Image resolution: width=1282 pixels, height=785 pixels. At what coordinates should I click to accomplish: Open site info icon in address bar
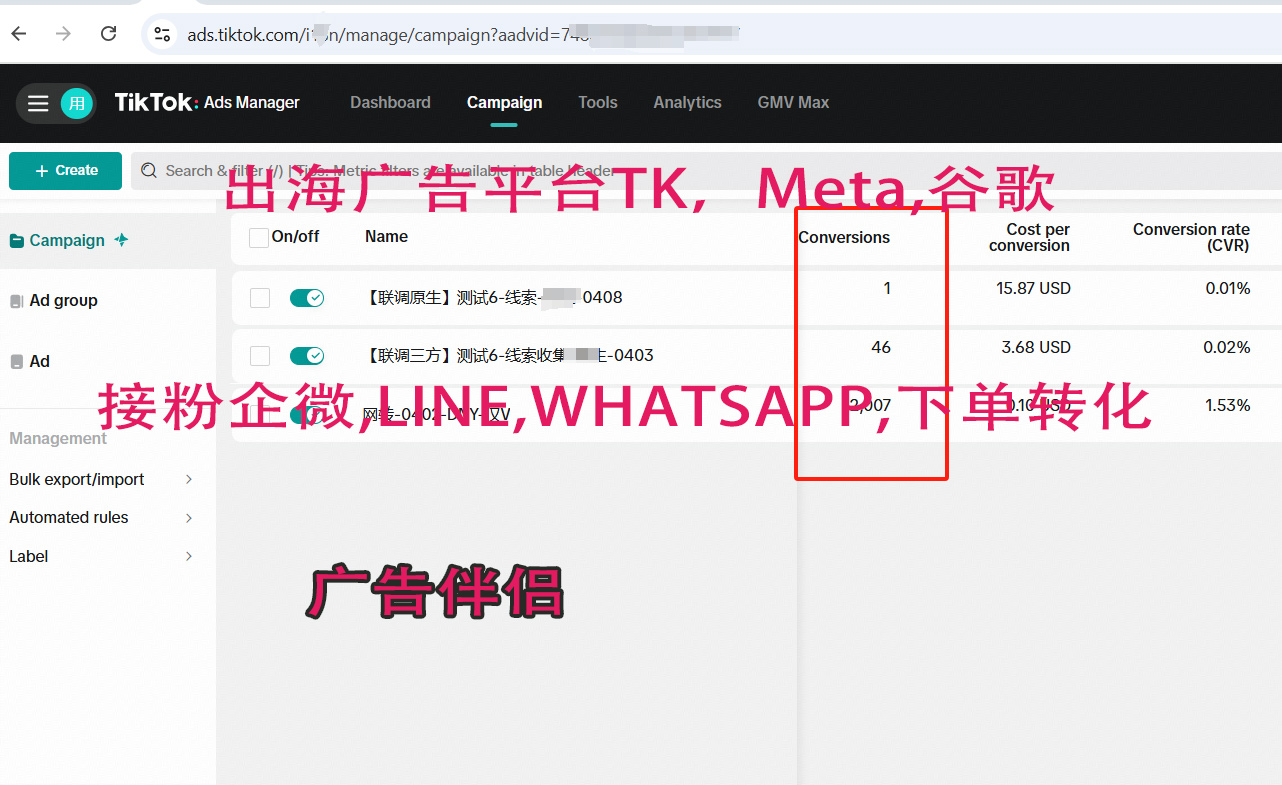(x=162, y=35)
